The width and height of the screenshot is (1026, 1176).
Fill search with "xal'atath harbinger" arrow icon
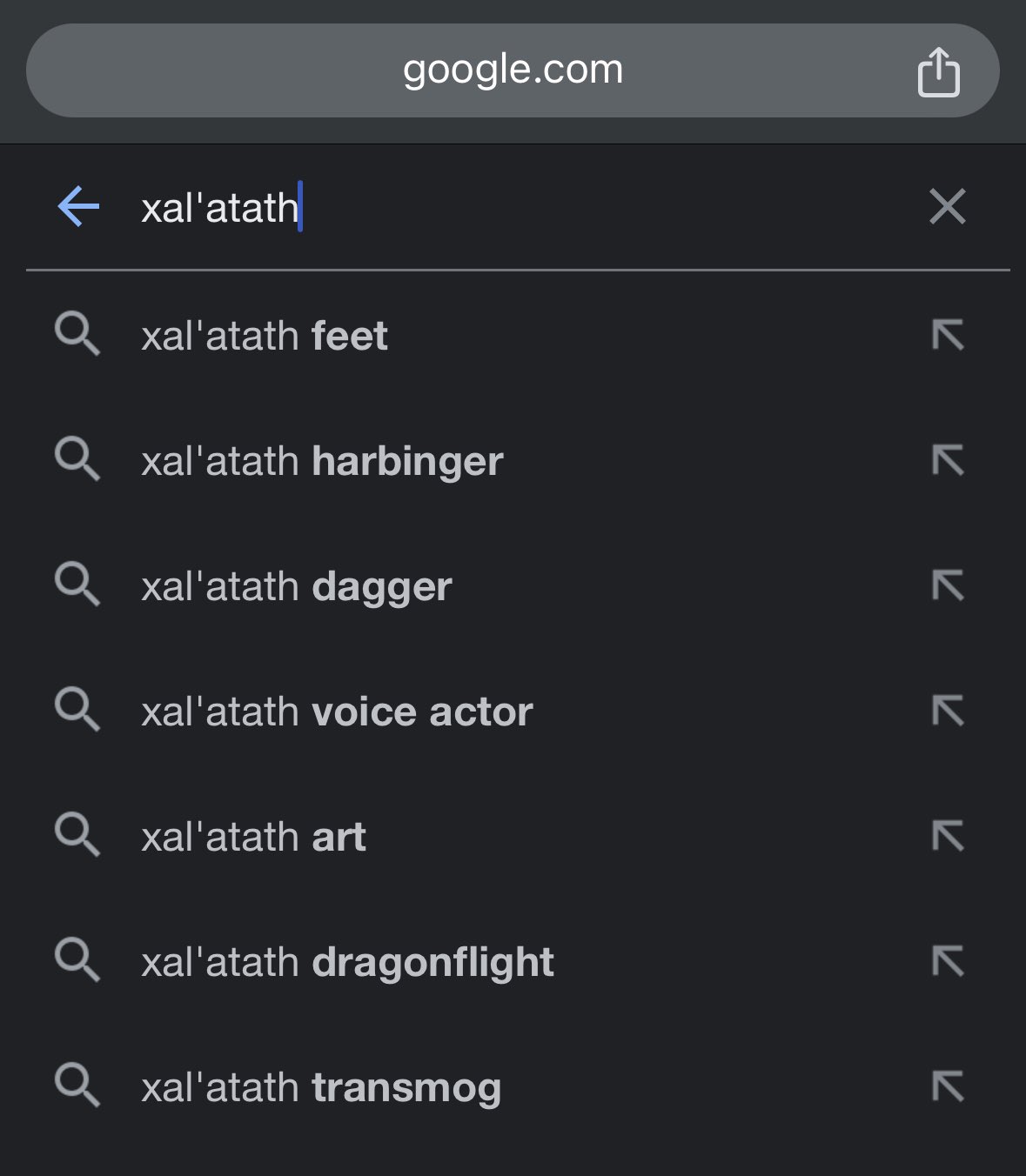947,460
